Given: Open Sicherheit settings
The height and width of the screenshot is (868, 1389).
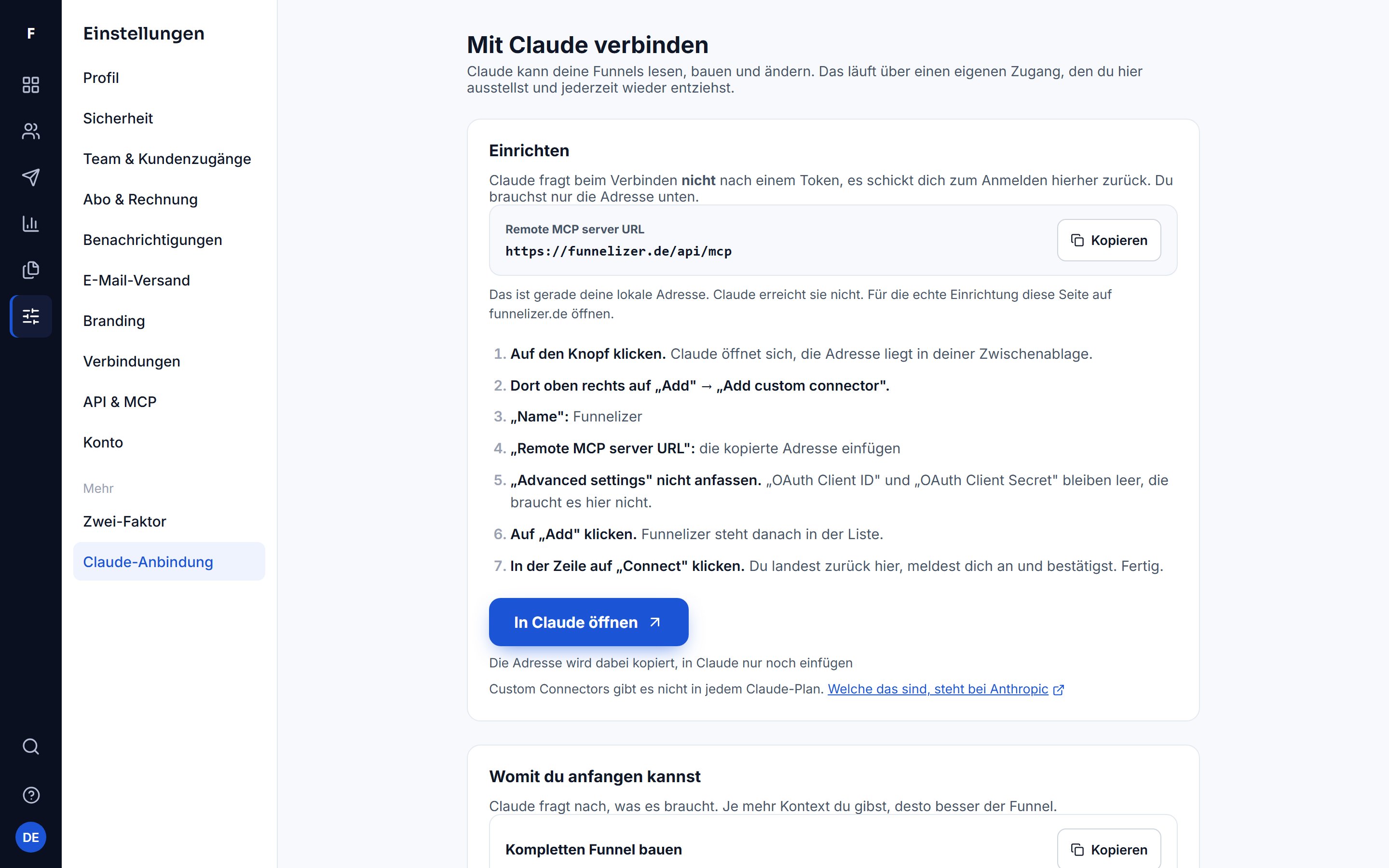Looking at the screenshot, I should 169,118.
